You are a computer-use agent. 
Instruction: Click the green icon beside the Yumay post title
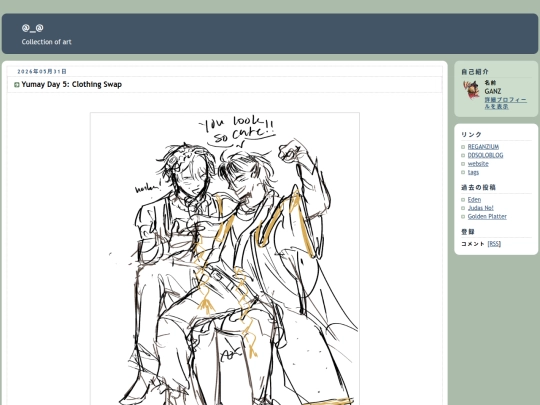click(17, 85)
